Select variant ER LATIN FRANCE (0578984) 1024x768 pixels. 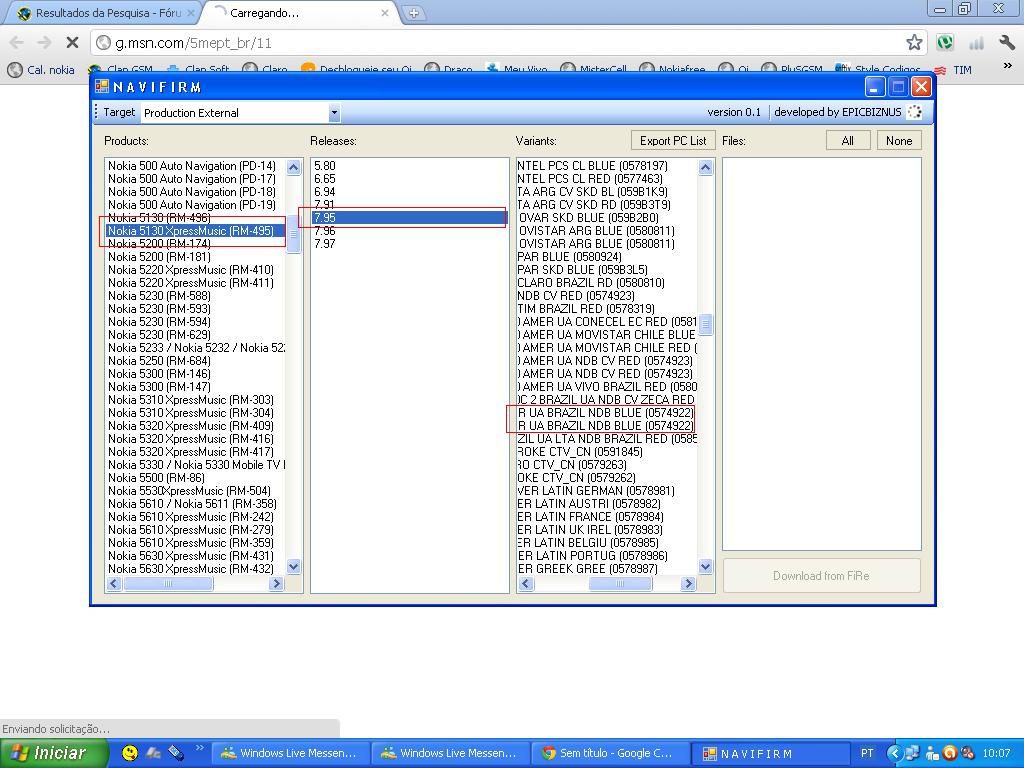click(x=607, y=517)
